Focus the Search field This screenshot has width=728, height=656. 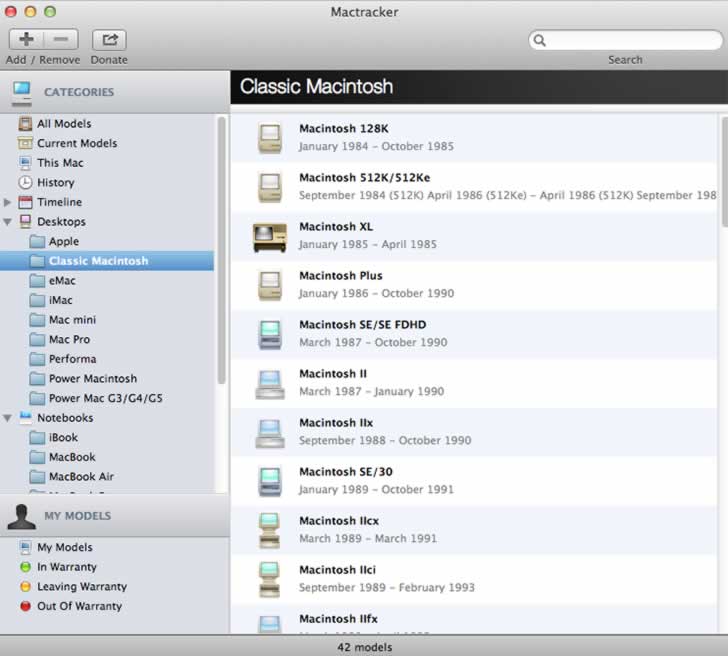tap(625, 40)
